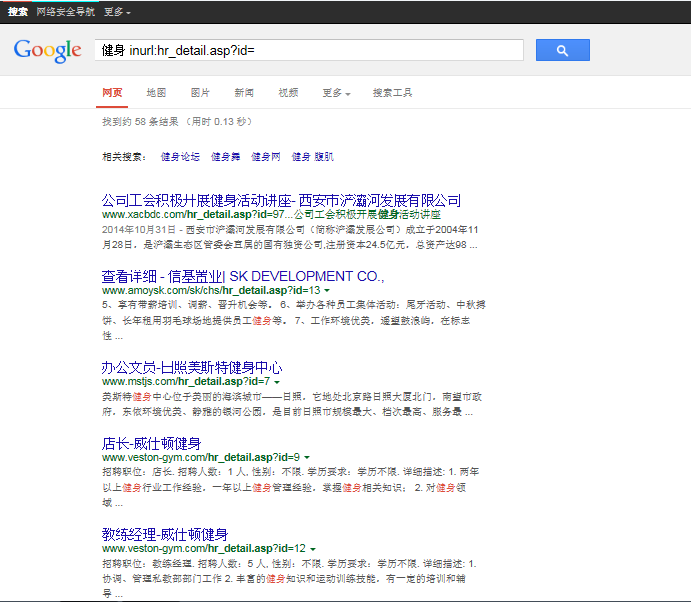Viewport: 691px width, 602px height.
Task: Click the blue magnifier search button
Action: (562, 50)
